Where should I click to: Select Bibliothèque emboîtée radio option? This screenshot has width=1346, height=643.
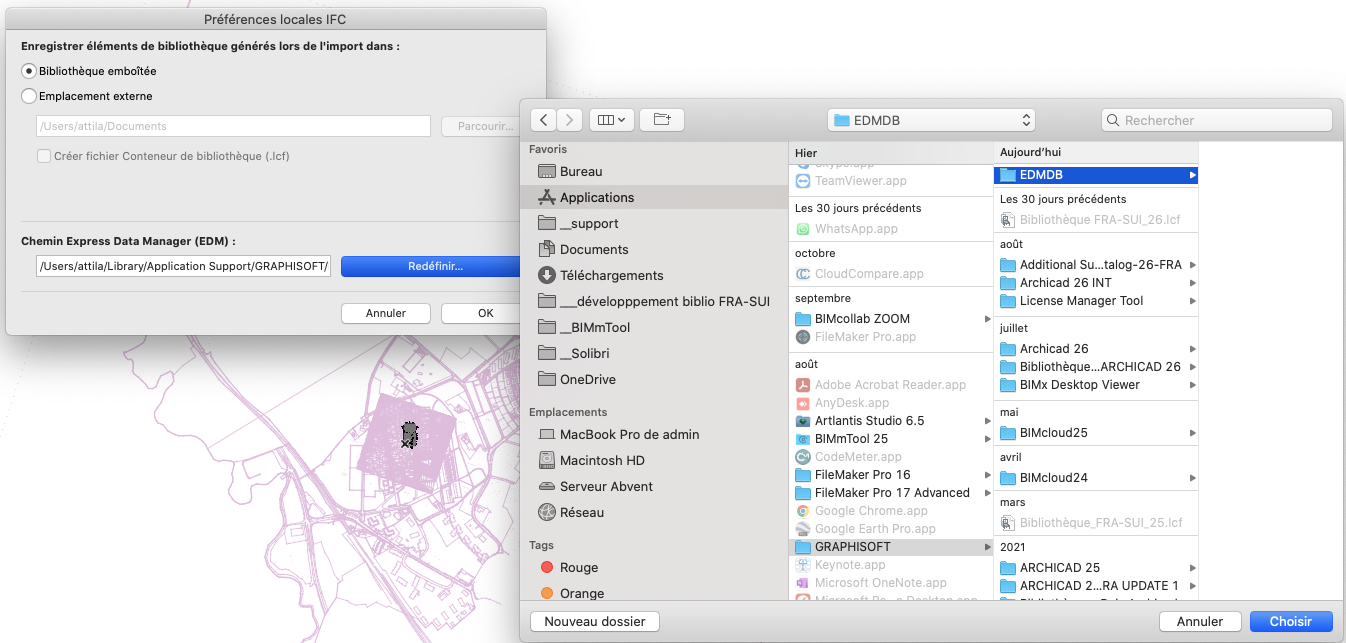[x=29, y=71]
